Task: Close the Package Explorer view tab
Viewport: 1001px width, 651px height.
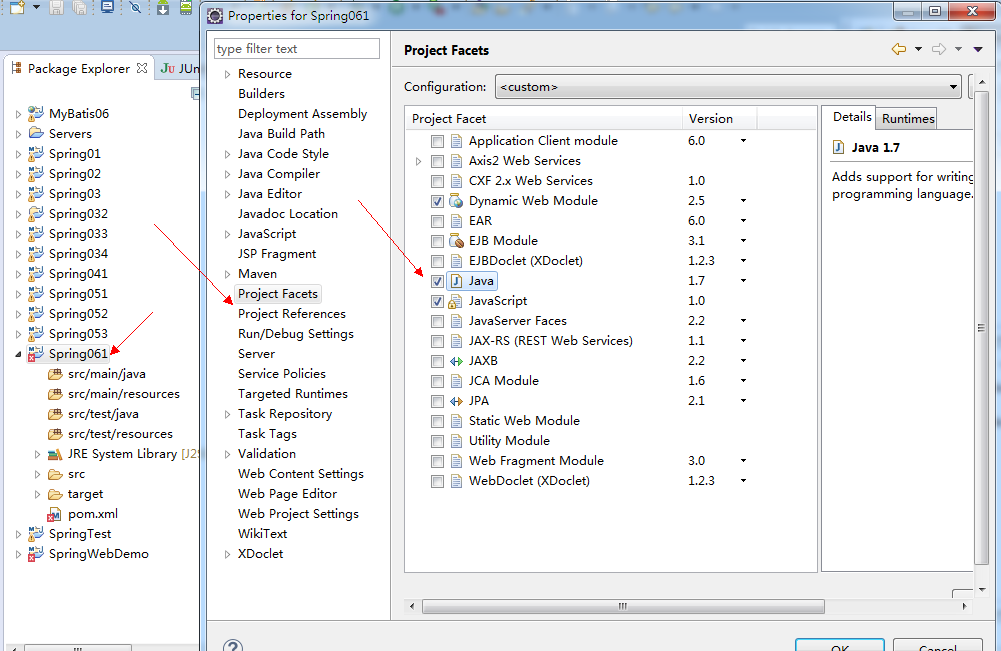Action: tap(142, 68)
